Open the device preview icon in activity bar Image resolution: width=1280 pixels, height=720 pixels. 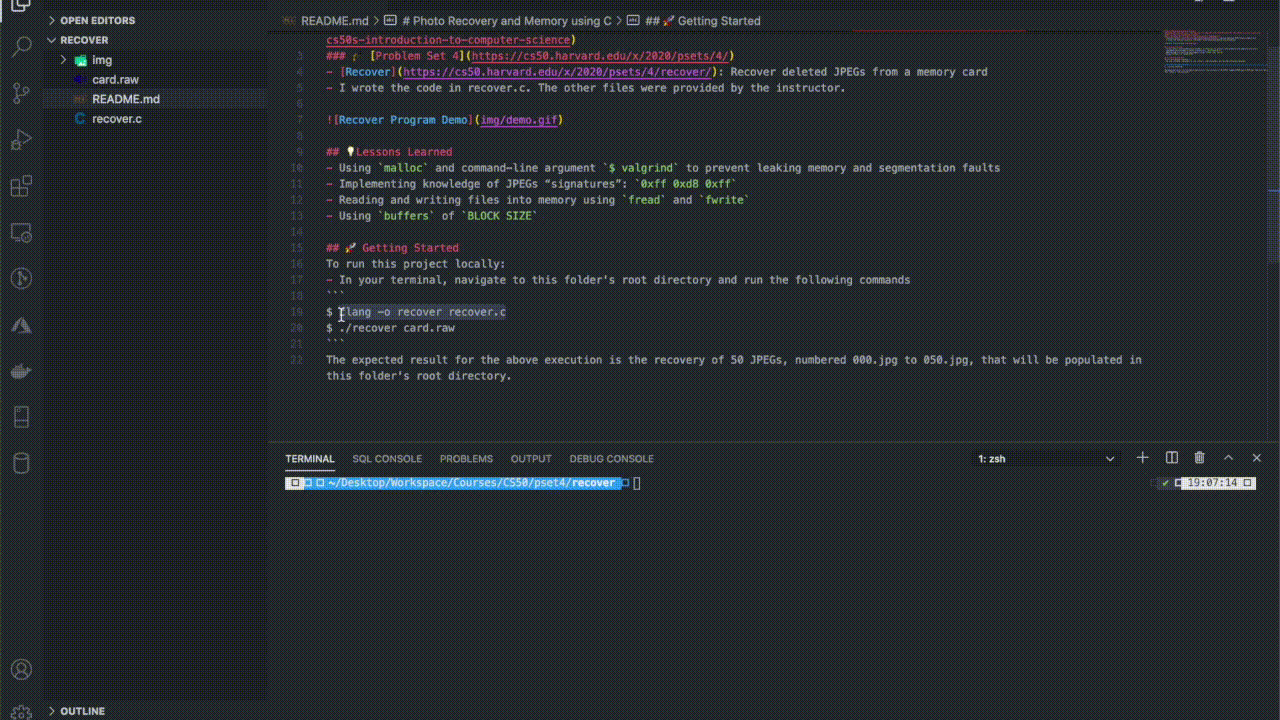point(21,417)
